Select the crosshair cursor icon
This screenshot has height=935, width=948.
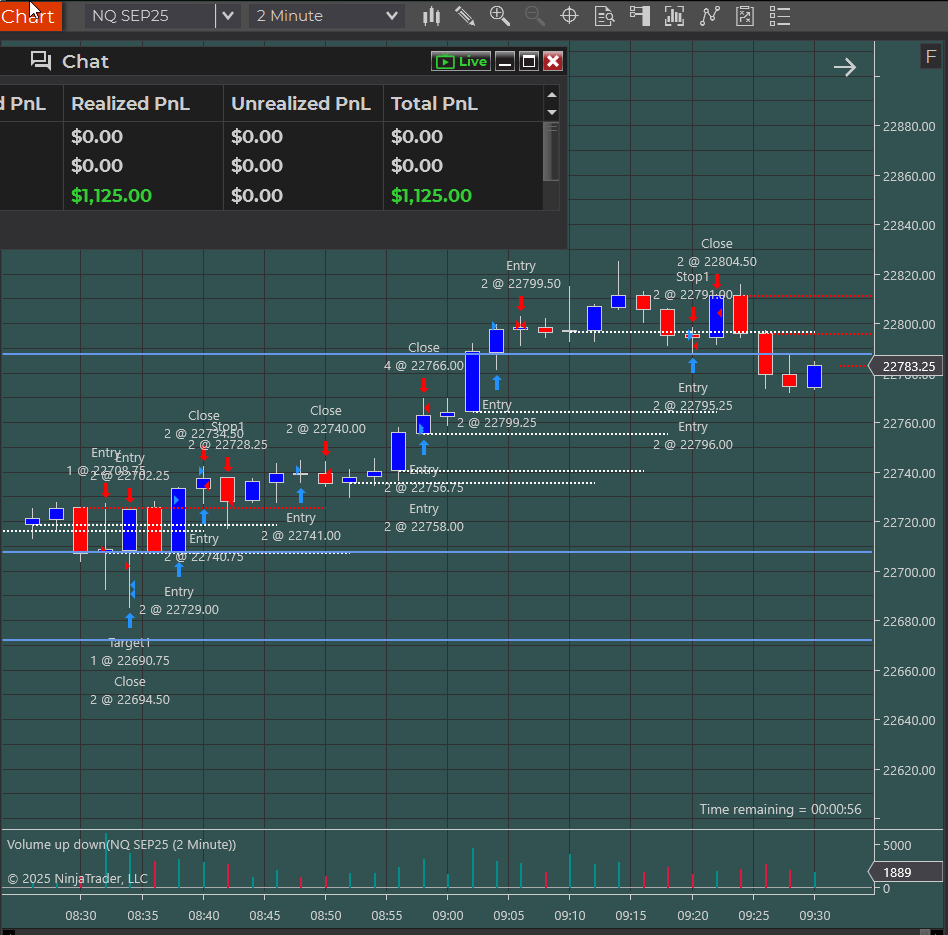[569, 16]
